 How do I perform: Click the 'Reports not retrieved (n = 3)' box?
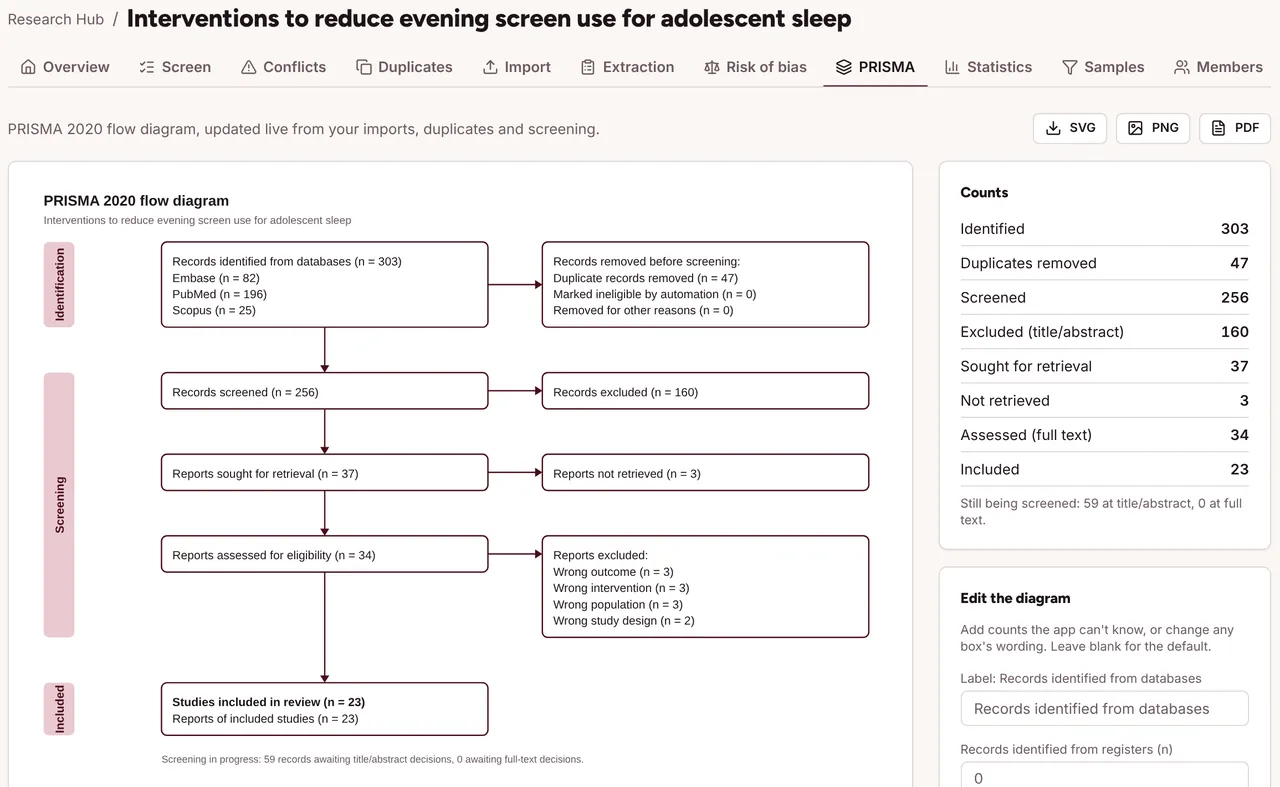tap(705, 473)
